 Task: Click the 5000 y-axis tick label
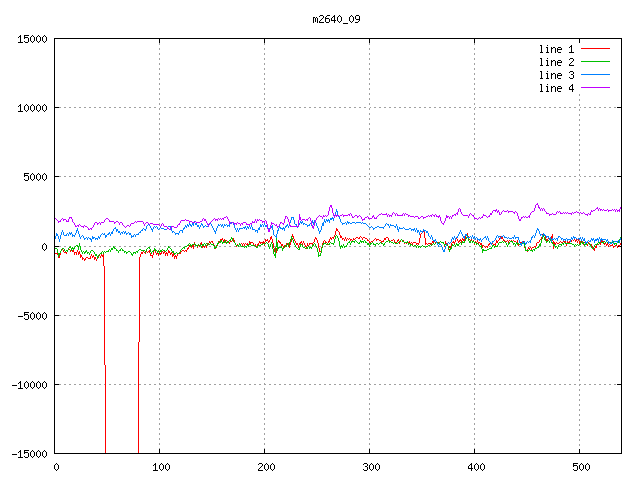(x=34, y=177)
